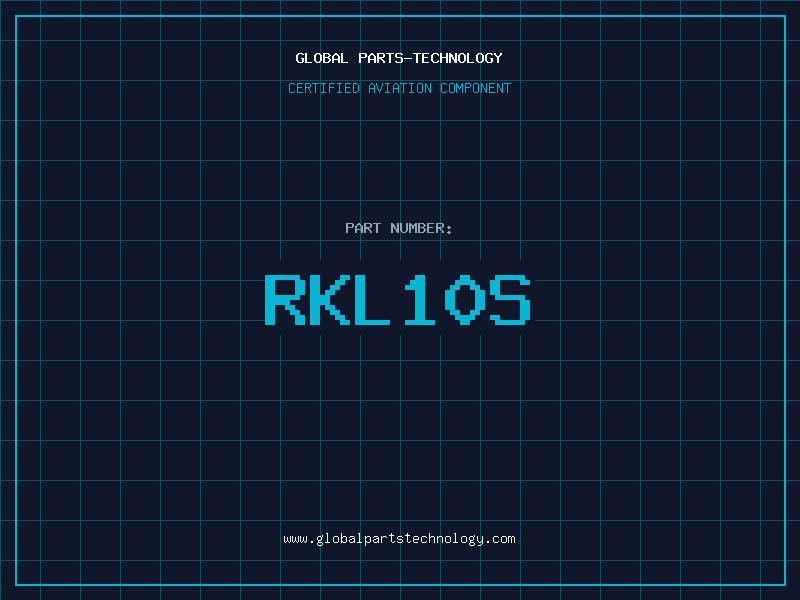The height and width of the screenshot is (600, 800).
Task: Click the www prefix of the URL
Action: (x=295, y=539)
